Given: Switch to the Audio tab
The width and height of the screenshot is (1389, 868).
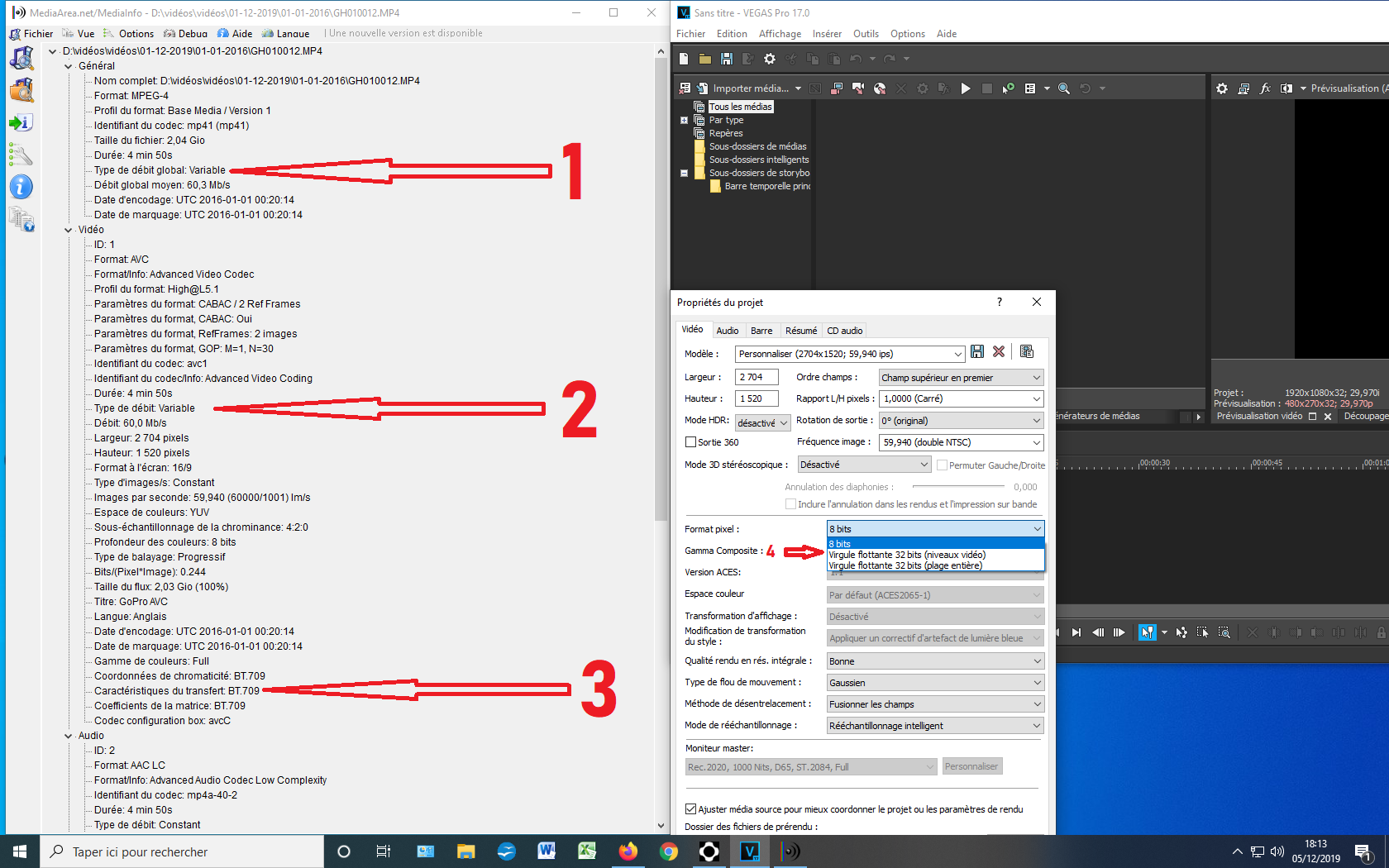Looking at the screenshot, I should pyautogui.click(x=728, y=331).
